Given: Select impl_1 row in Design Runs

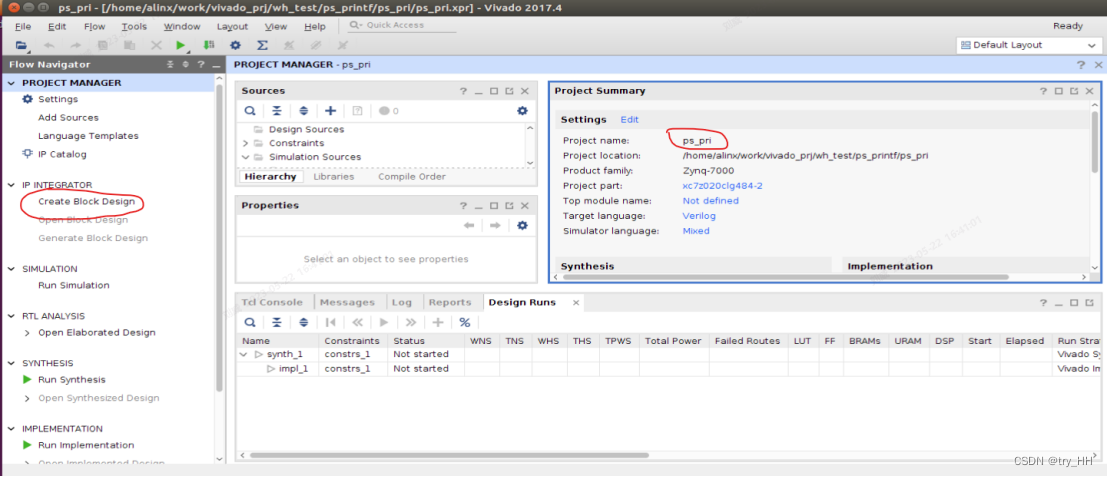Looking at the screenshot, I should 667,369.
